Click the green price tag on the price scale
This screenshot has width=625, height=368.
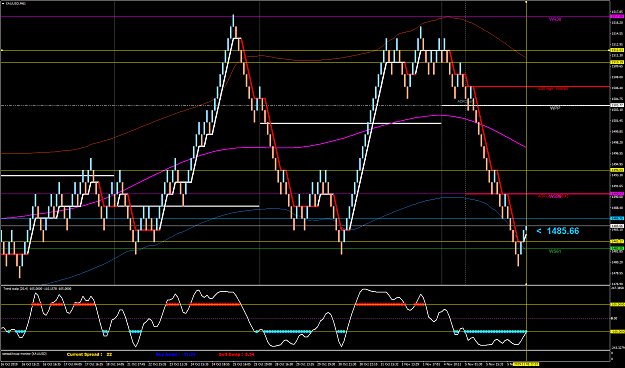617,248
